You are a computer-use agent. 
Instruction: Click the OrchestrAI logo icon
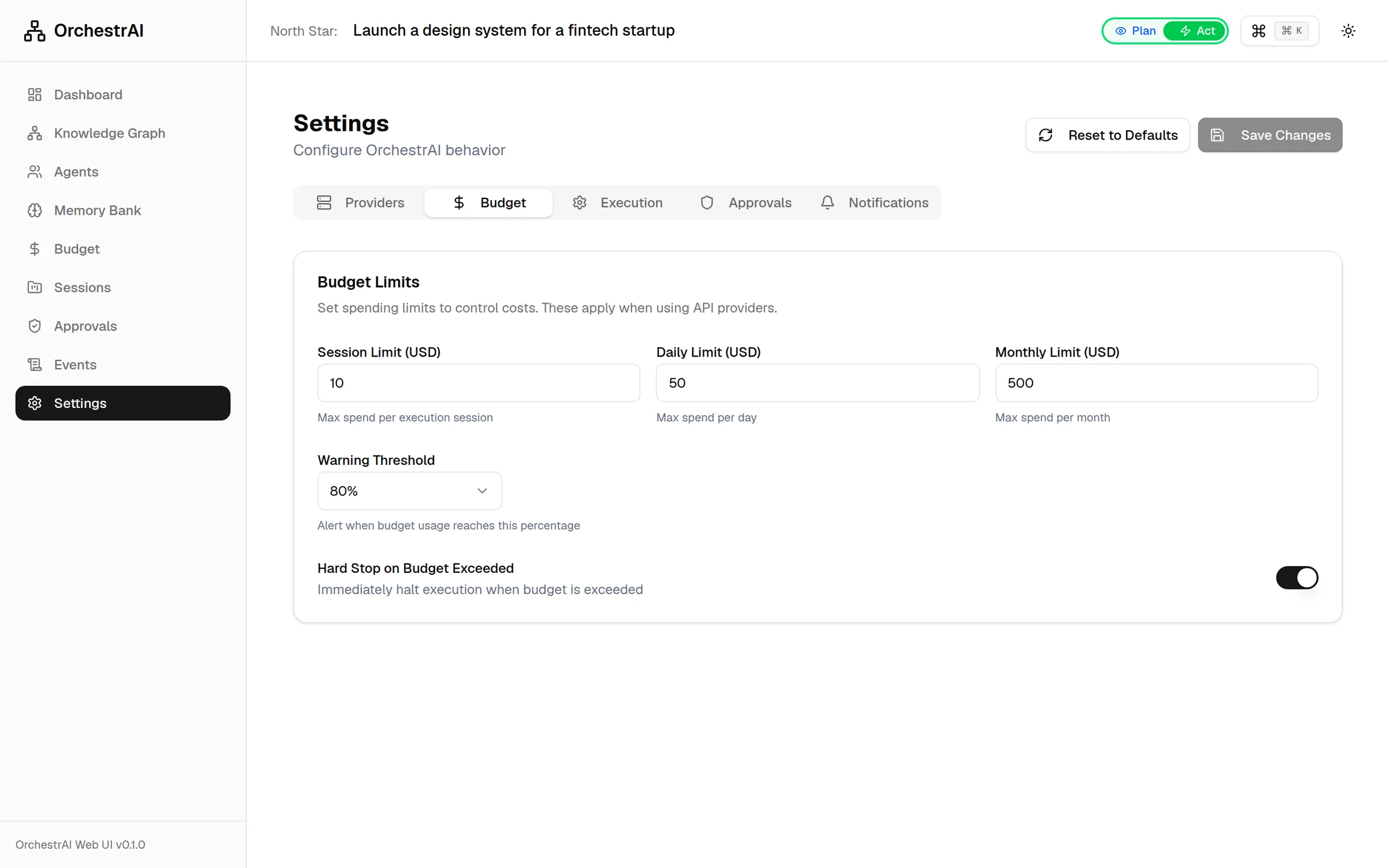coord(35,31)
